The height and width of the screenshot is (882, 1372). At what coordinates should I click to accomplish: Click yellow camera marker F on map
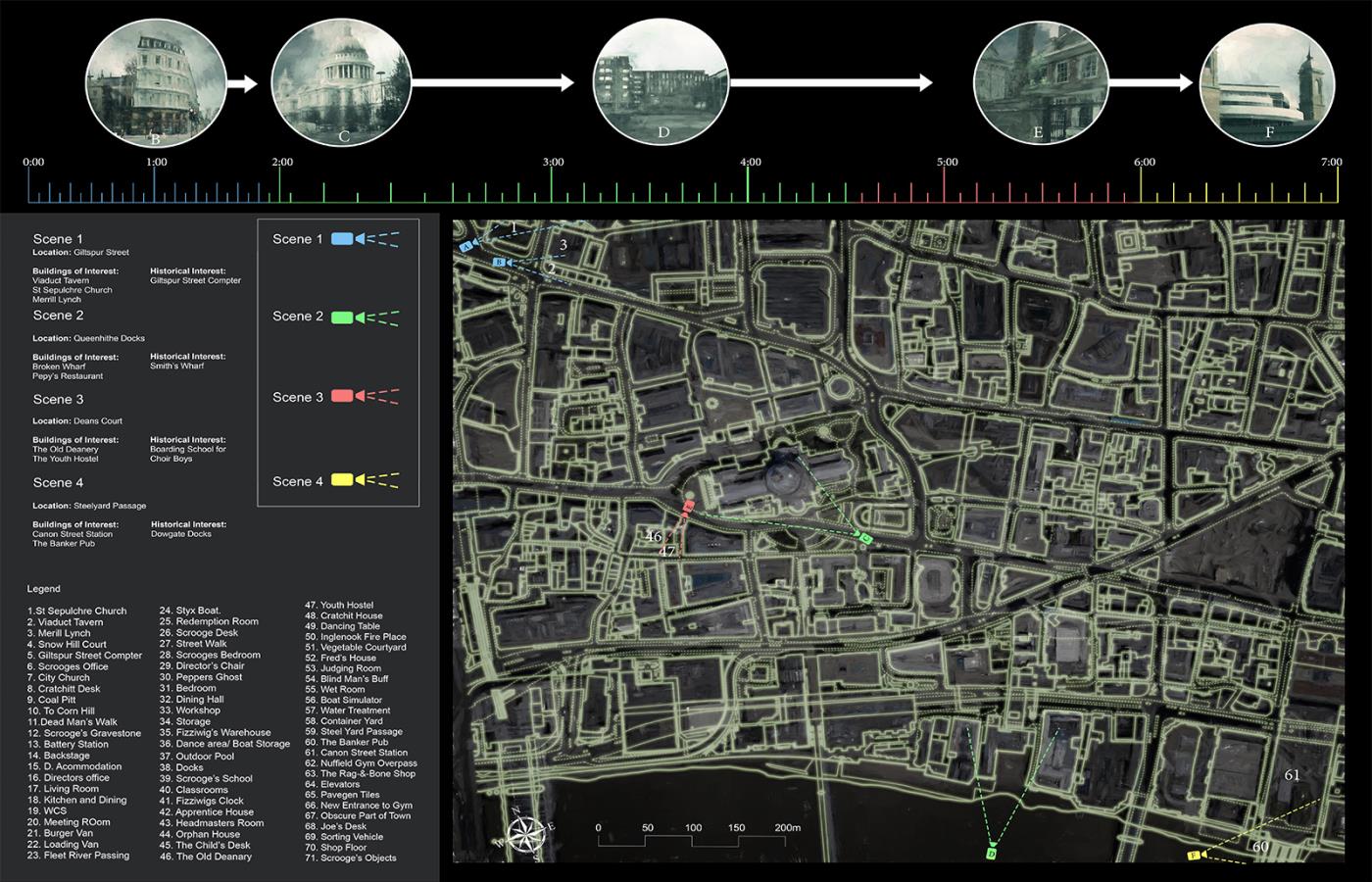pyautogui.click(x=1194, y=856)
